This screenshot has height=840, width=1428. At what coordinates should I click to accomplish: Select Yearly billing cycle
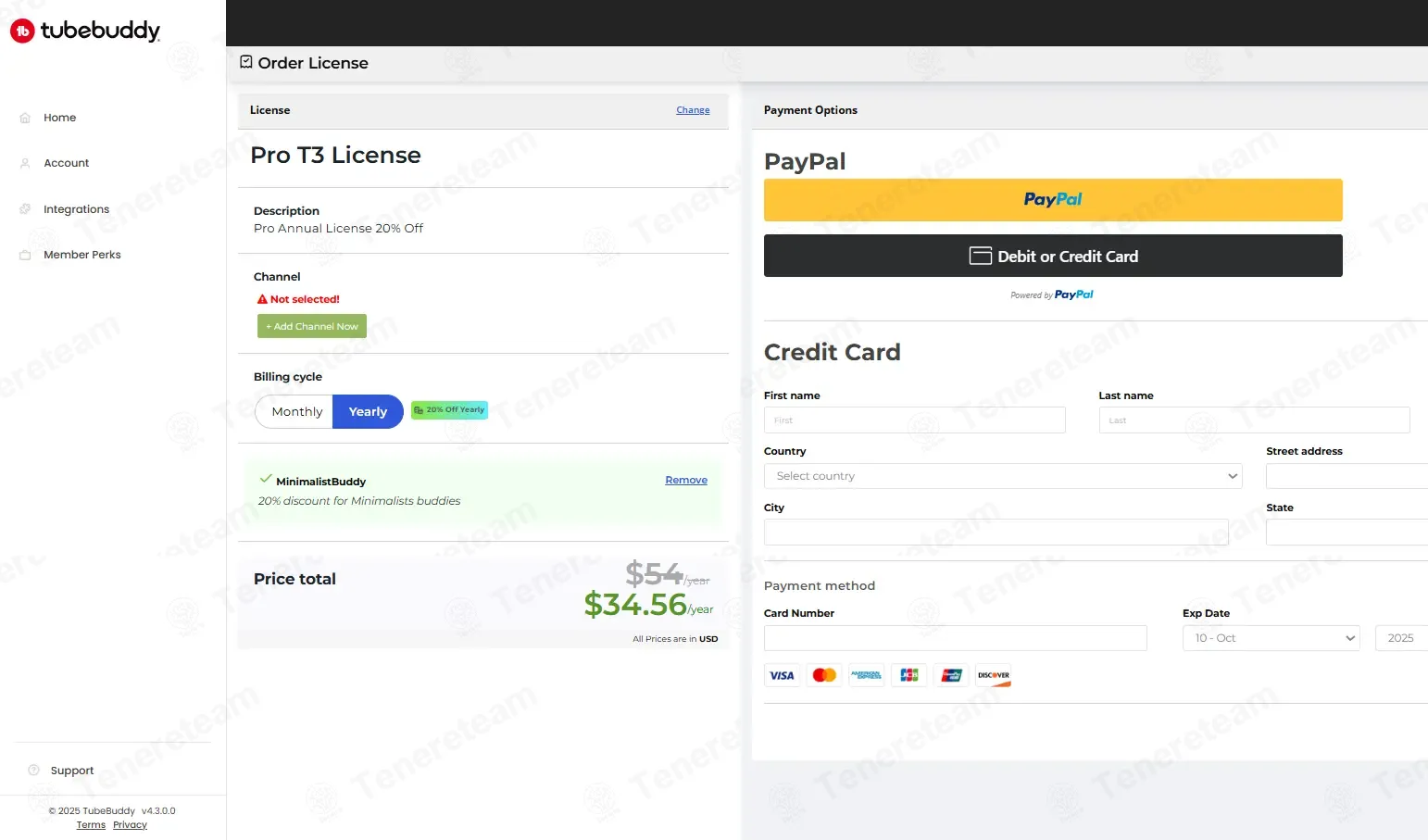click(x=368, y=411)
